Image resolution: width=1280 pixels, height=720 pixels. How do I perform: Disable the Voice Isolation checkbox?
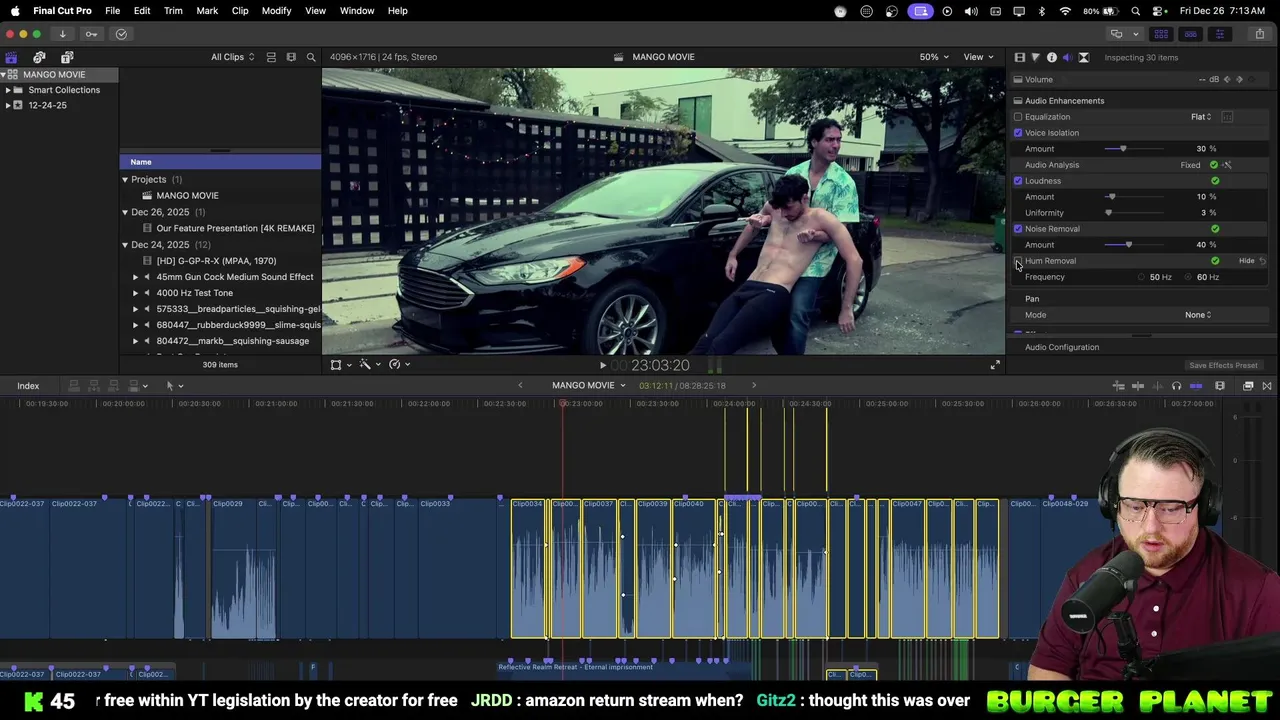click(1018, 133)
